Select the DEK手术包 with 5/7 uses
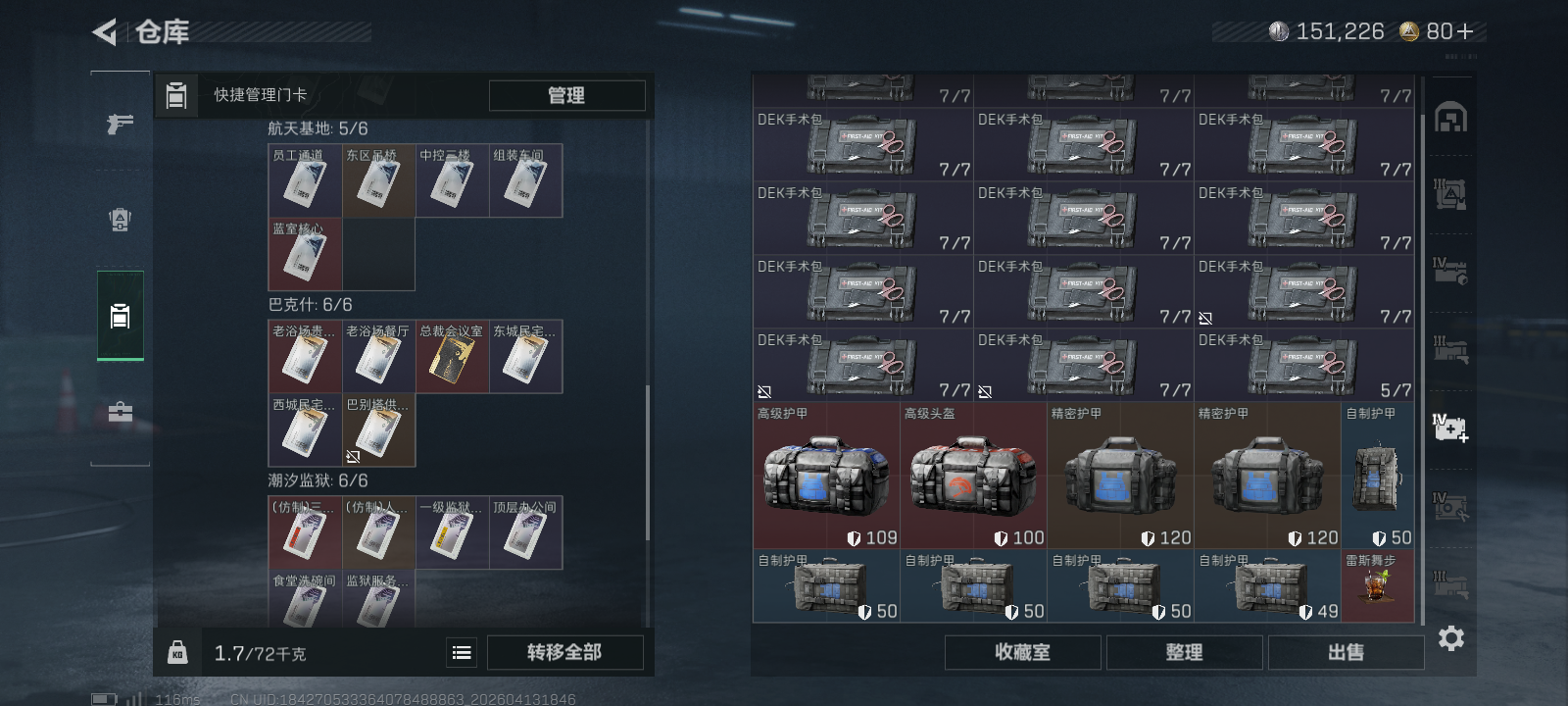Image resolution: width=1568 pixels, height=706 pixels. [1304, 365]
